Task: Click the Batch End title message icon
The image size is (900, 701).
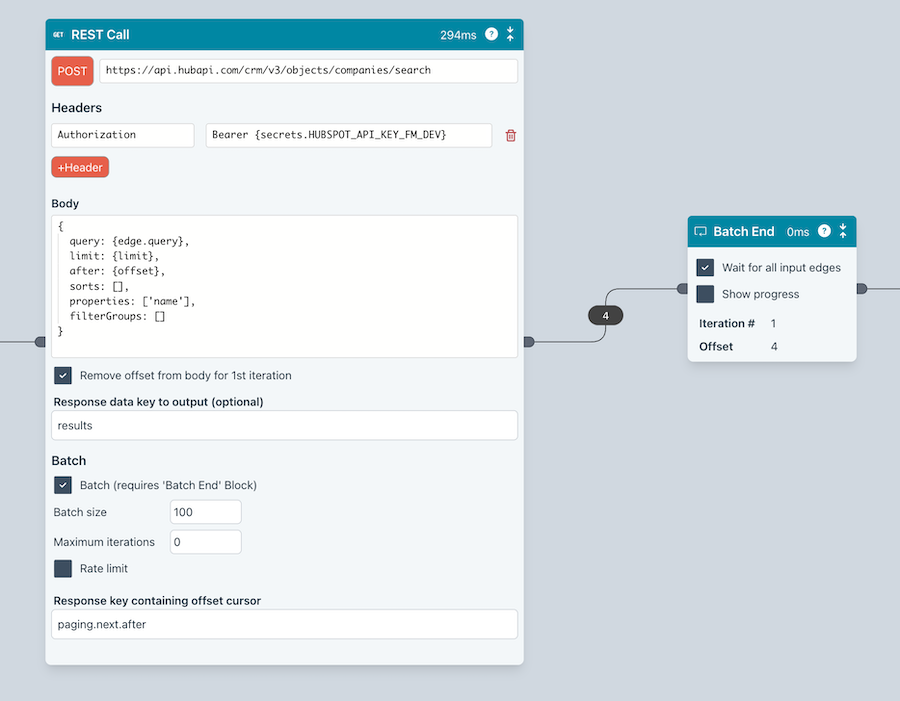Action: point(700,232)
